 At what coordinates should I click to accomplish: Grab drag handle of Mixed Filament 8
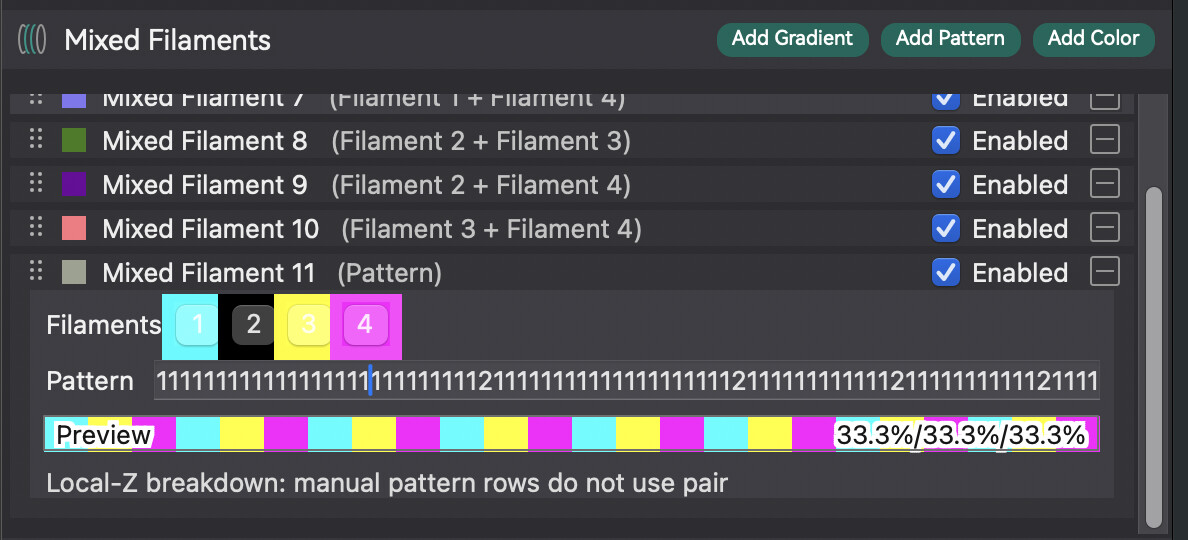[x=35, y=140]
